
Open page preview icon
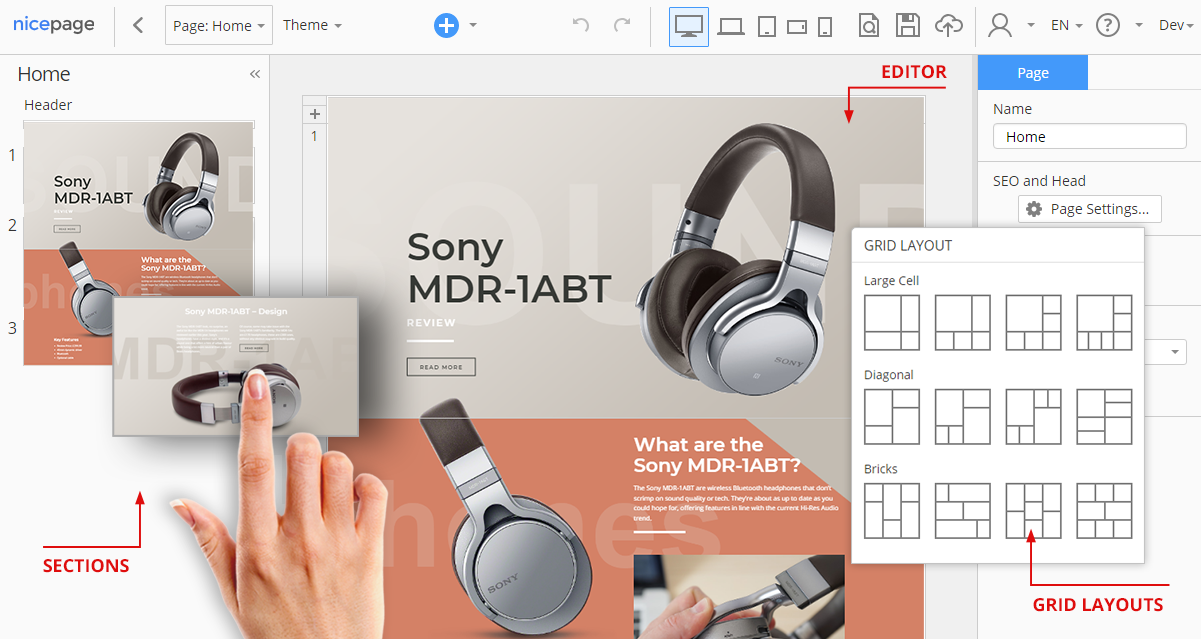coord(868,26)
